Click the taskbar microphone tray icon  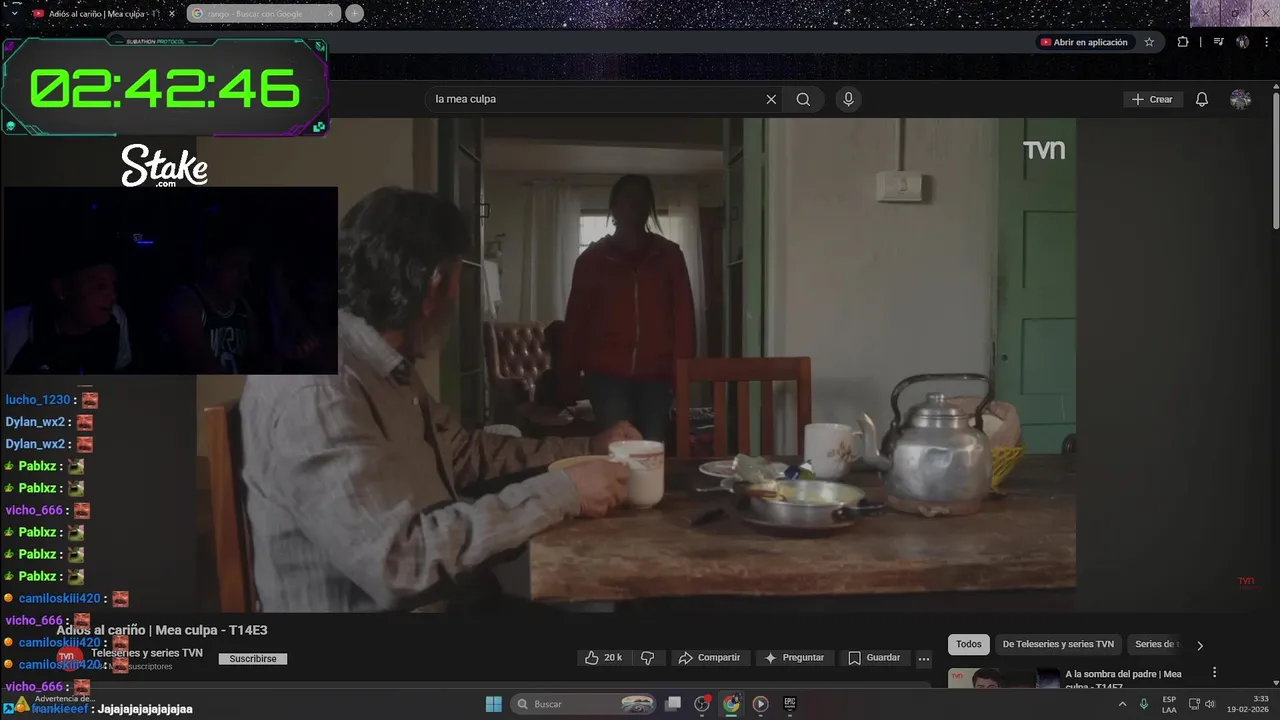click(1144, 704)
